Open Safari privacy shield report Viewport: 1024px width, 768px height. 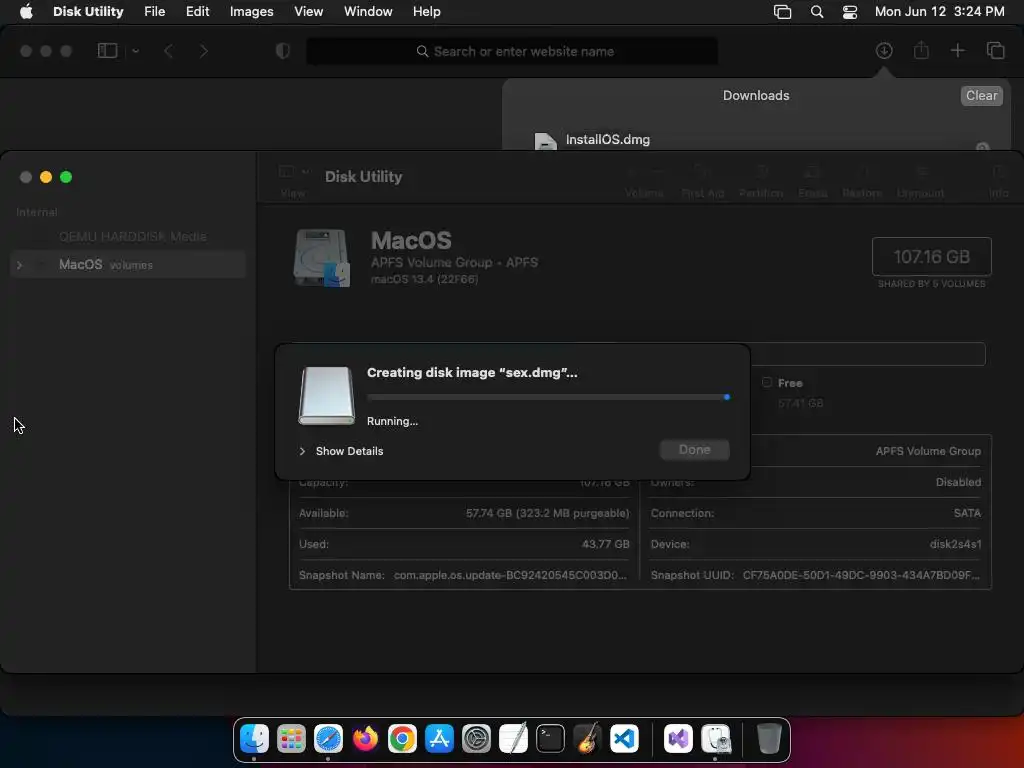pos(283,51)
